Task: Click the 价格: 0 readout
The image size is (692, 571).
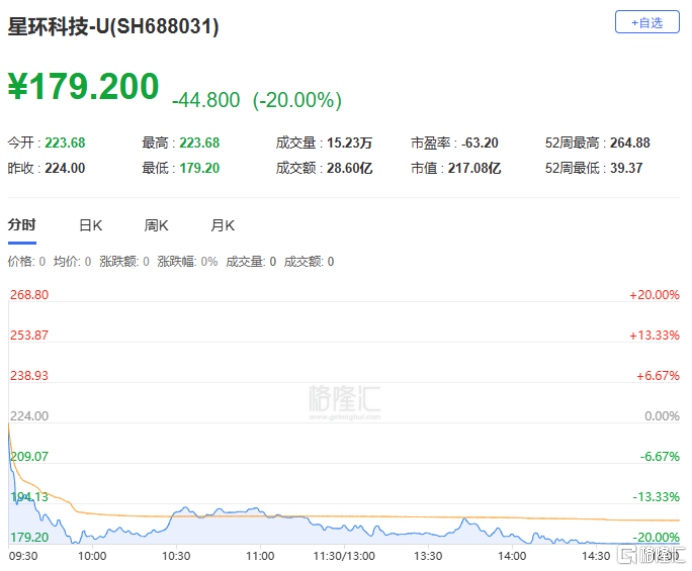Action: 26,262
